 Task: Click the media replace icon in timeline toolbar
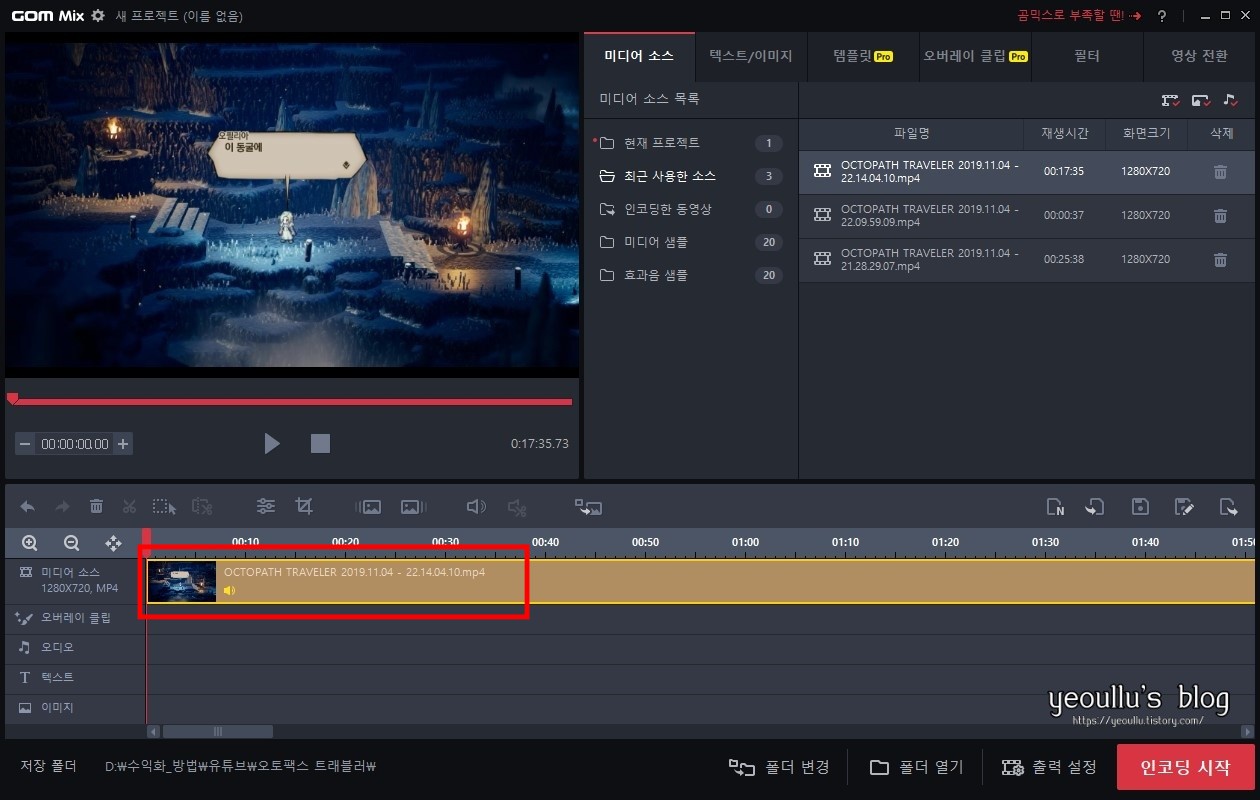[588, 507]
